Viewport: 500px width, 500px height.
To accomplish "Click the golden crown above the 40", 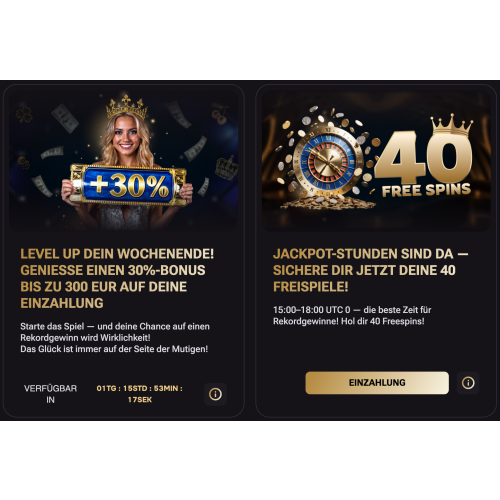I will (451, 124).
